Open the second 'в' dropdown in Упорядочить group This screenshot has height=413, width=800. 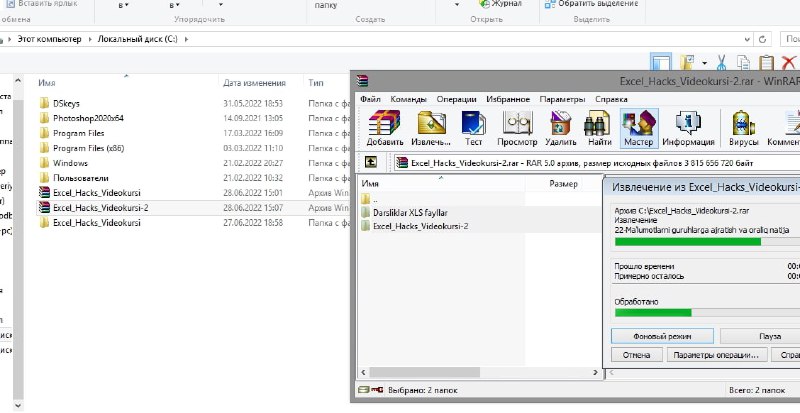pos(174,5)
